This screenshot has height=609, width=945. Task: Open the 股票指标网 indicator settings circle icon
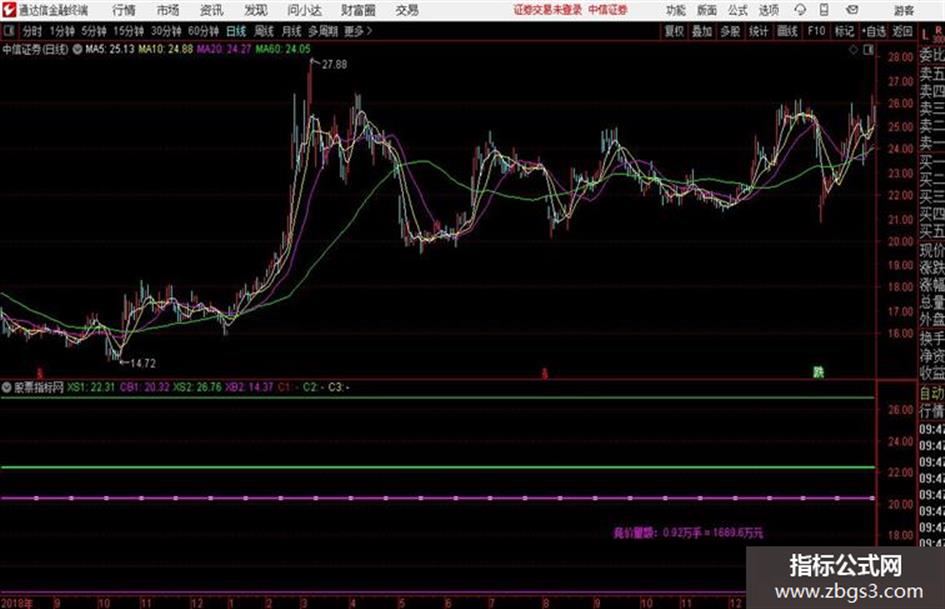click(7, 387)
